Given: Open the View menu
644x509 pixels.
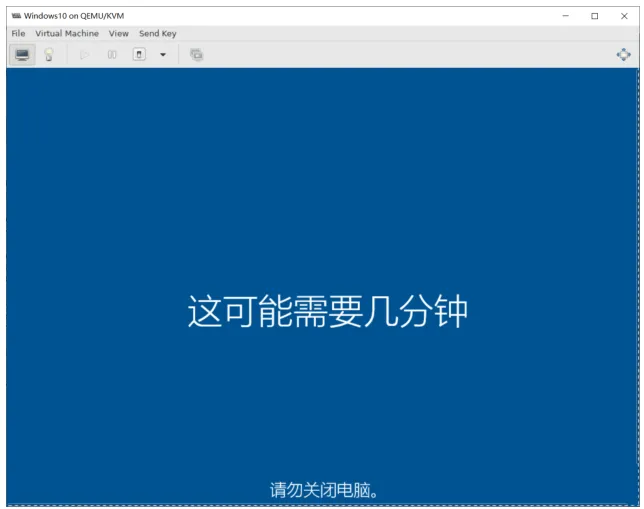Looking at the screenshot, I should [119, 33].
